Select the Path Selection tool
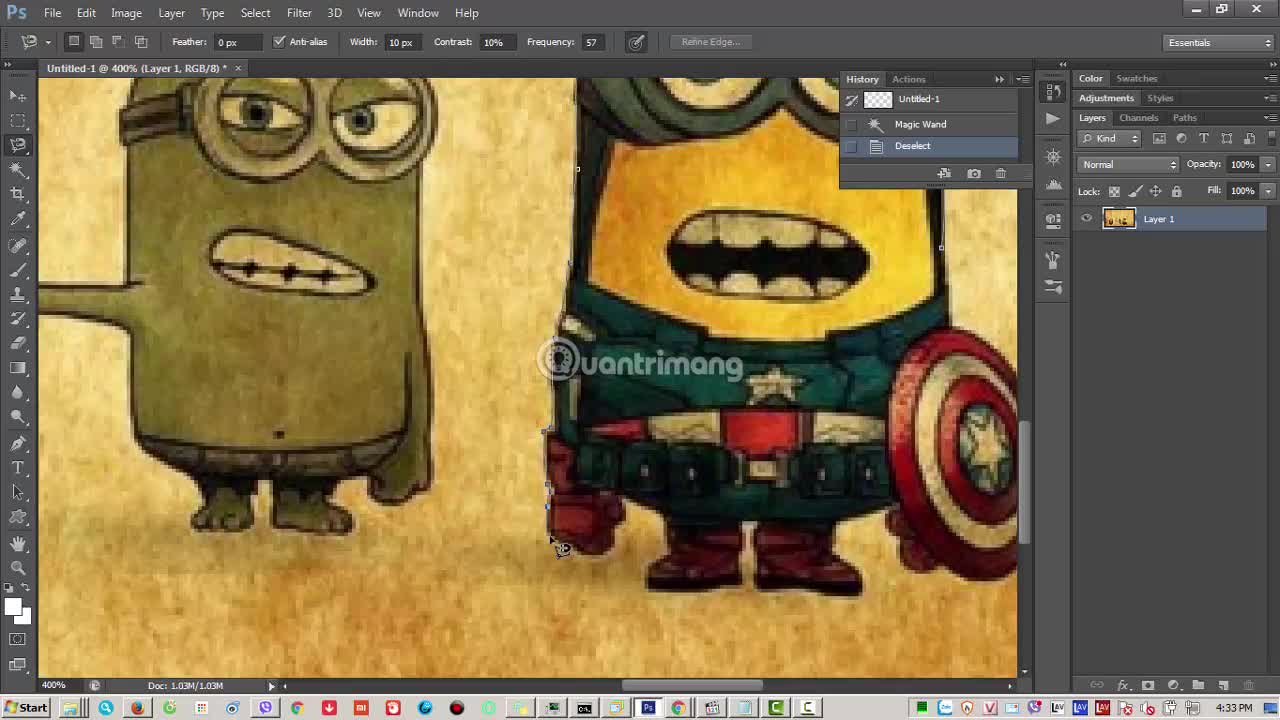This screenshot has width=1280, height=720. pyautogui.click(x=18, y=493)
